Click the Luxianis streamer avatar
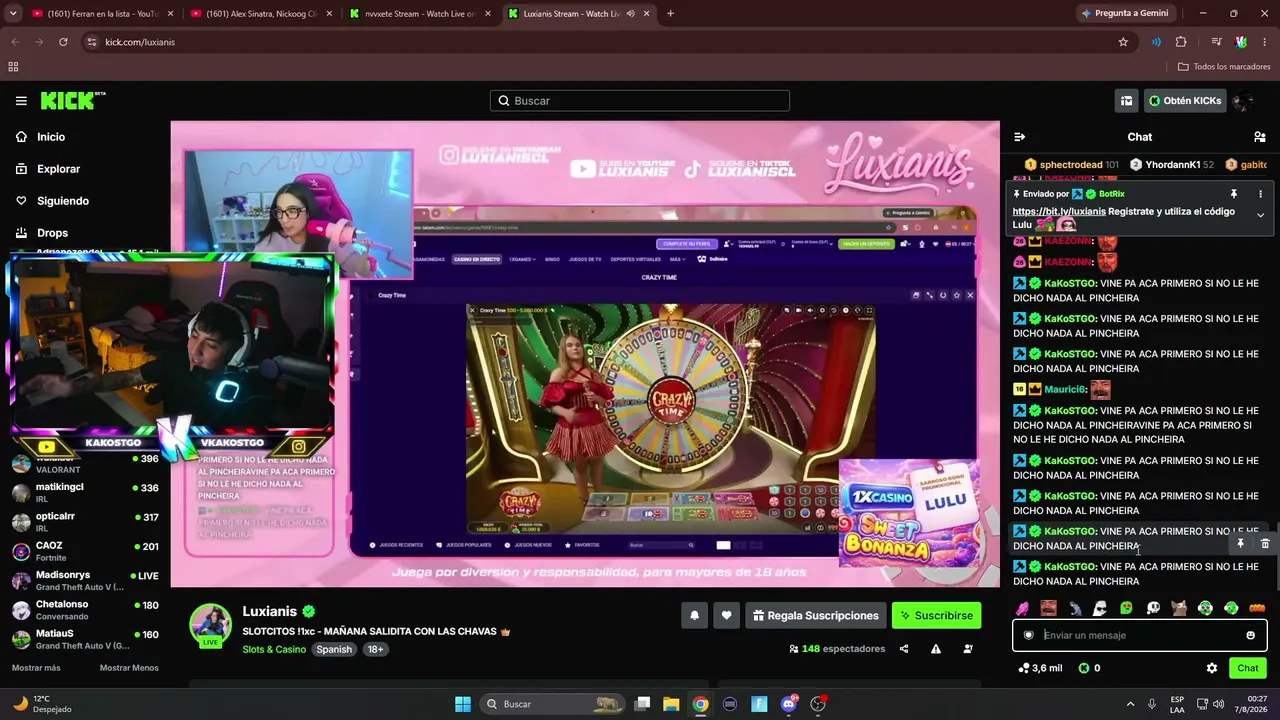 click(x=211, y=625)
